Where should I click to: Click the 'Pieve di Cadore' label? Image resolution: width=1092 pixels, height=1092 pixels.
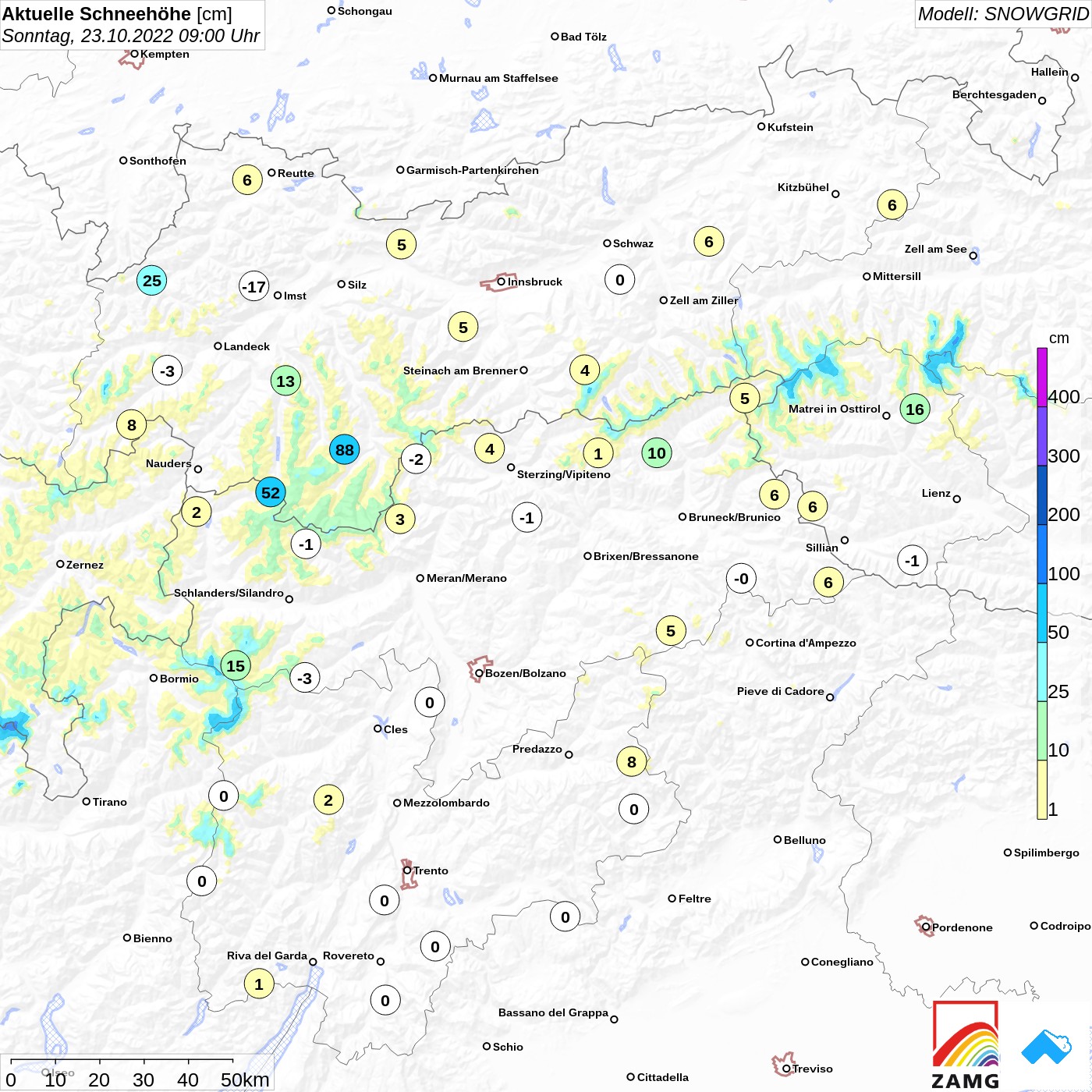(781, 691)
